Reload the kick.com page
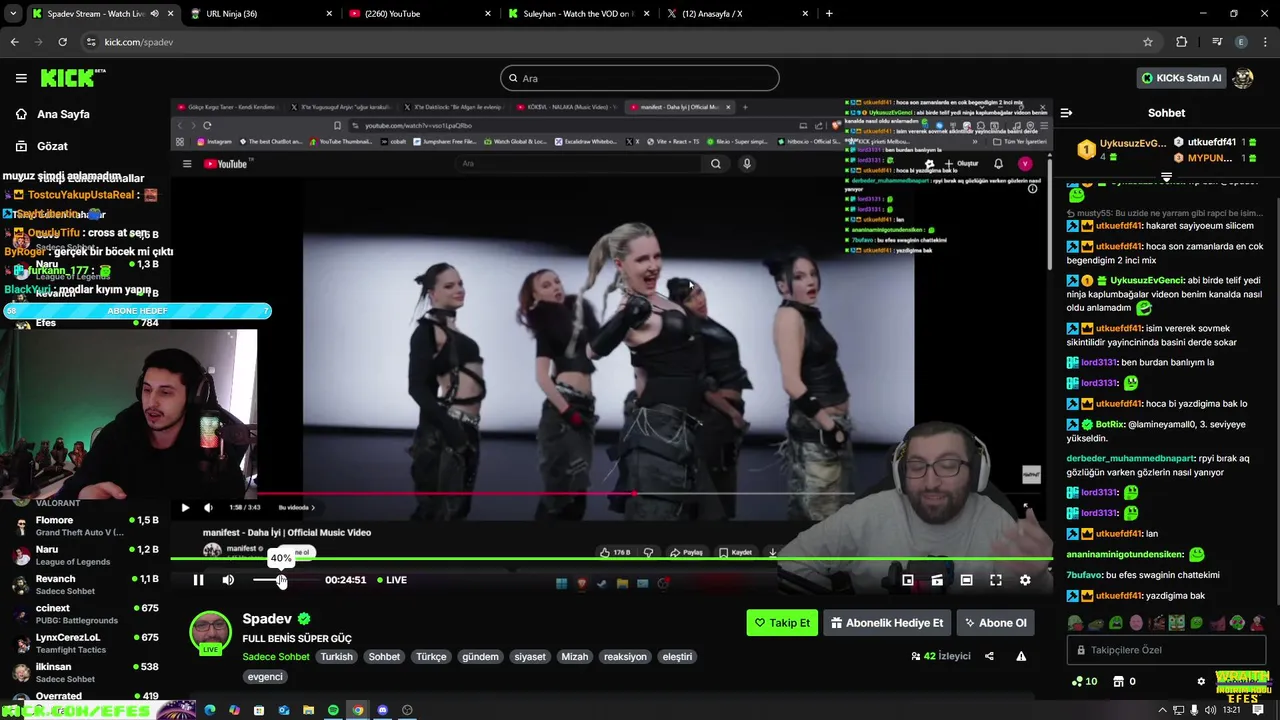This screenshot has width=1280, height=720. click(x=62, y=42)
